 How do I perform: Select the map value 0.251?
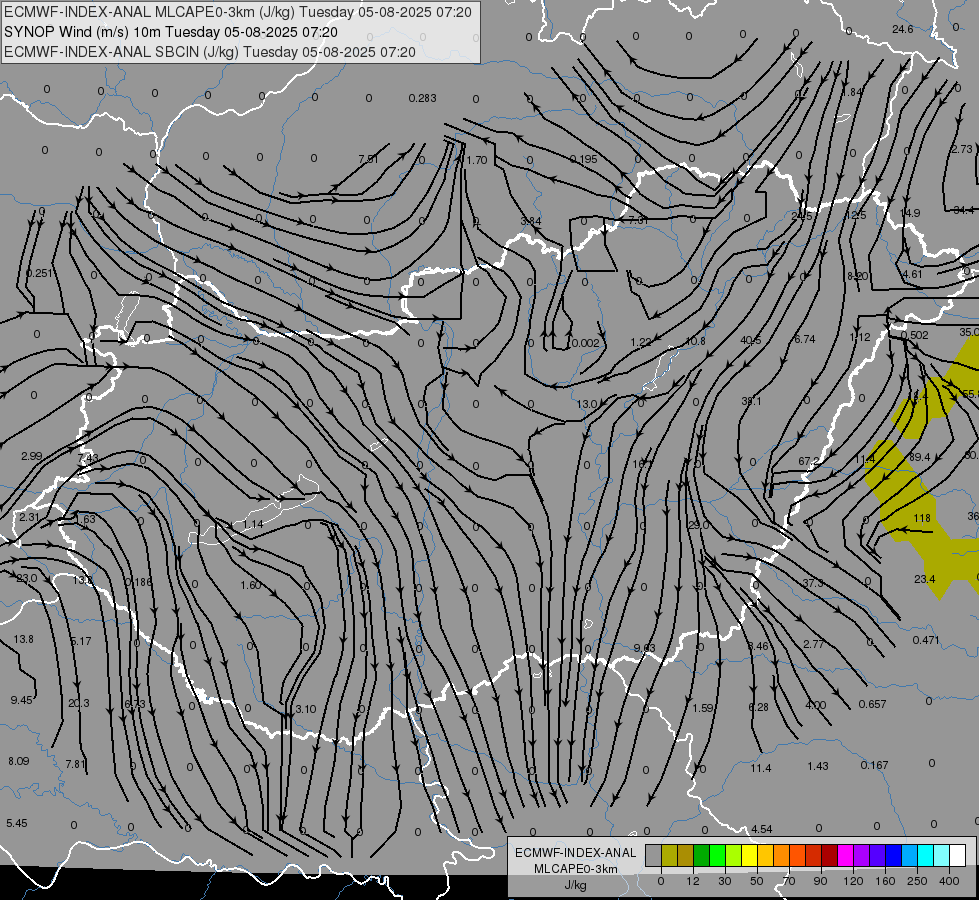(x=40, y=273)
